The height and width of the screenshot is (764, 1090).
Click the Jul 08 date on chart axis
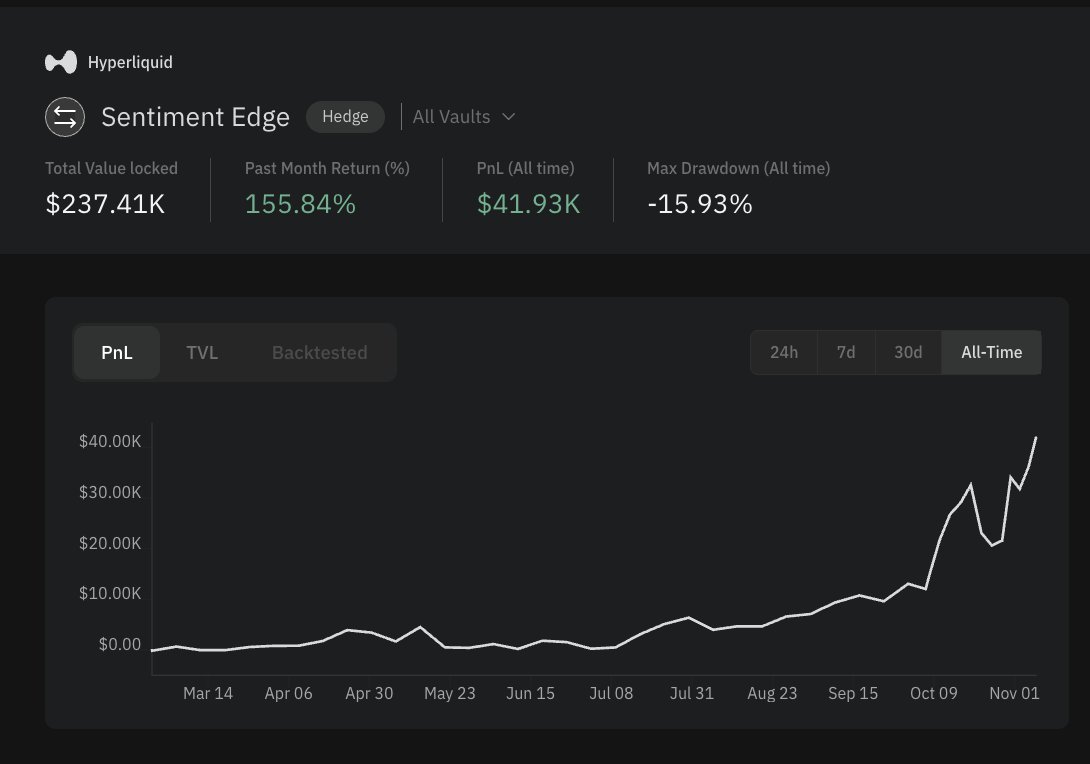pyautogui.click(x=611, y=693)
